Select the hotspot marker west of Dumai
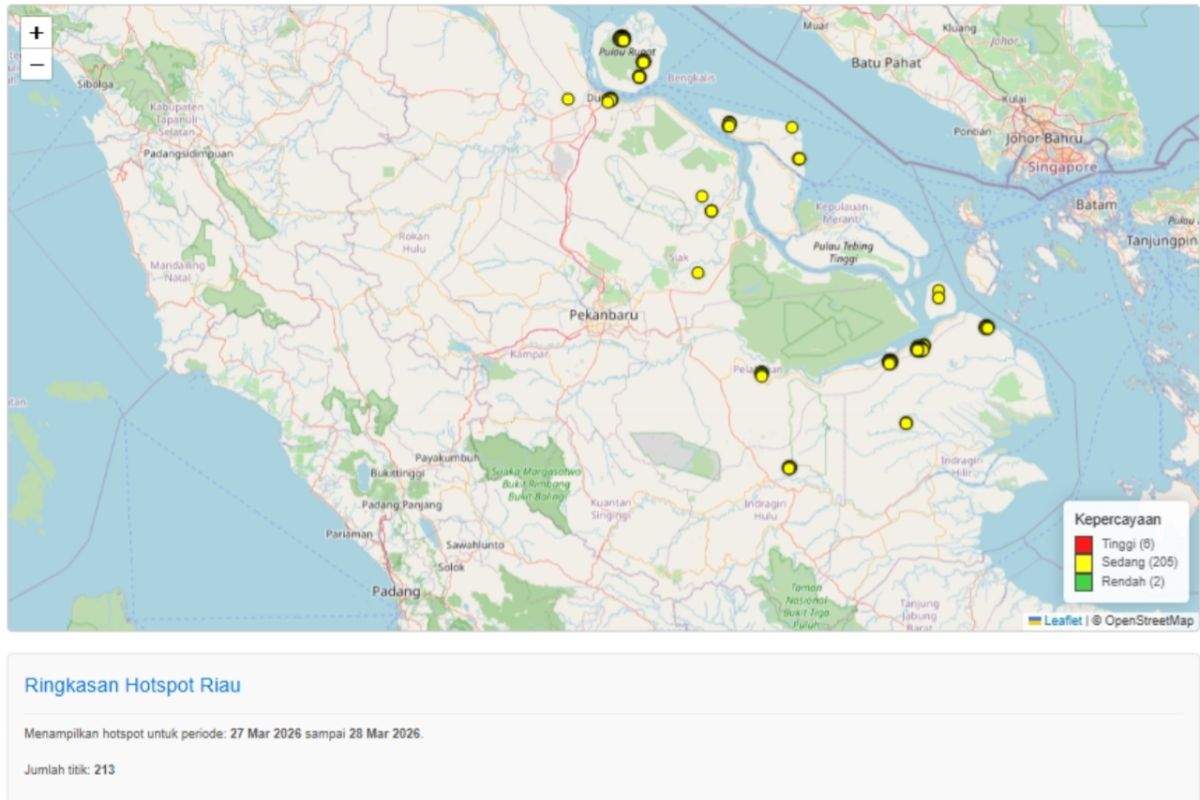The height and width of the screenshot is (800, 1200). point(568,99)
